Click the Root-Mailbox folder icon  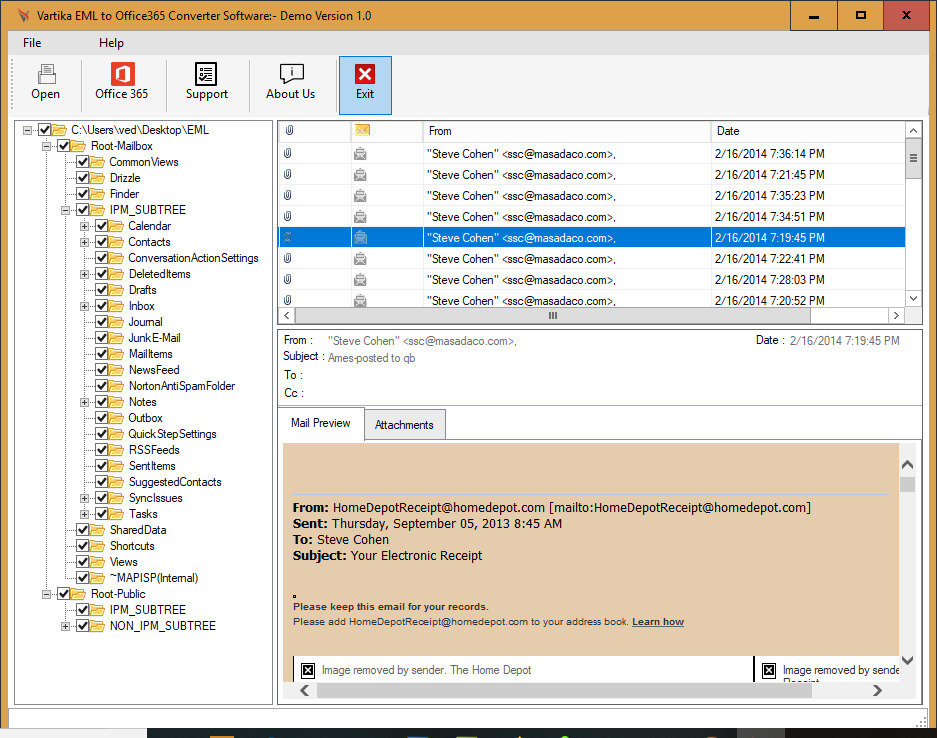click(x=79, y=146)
